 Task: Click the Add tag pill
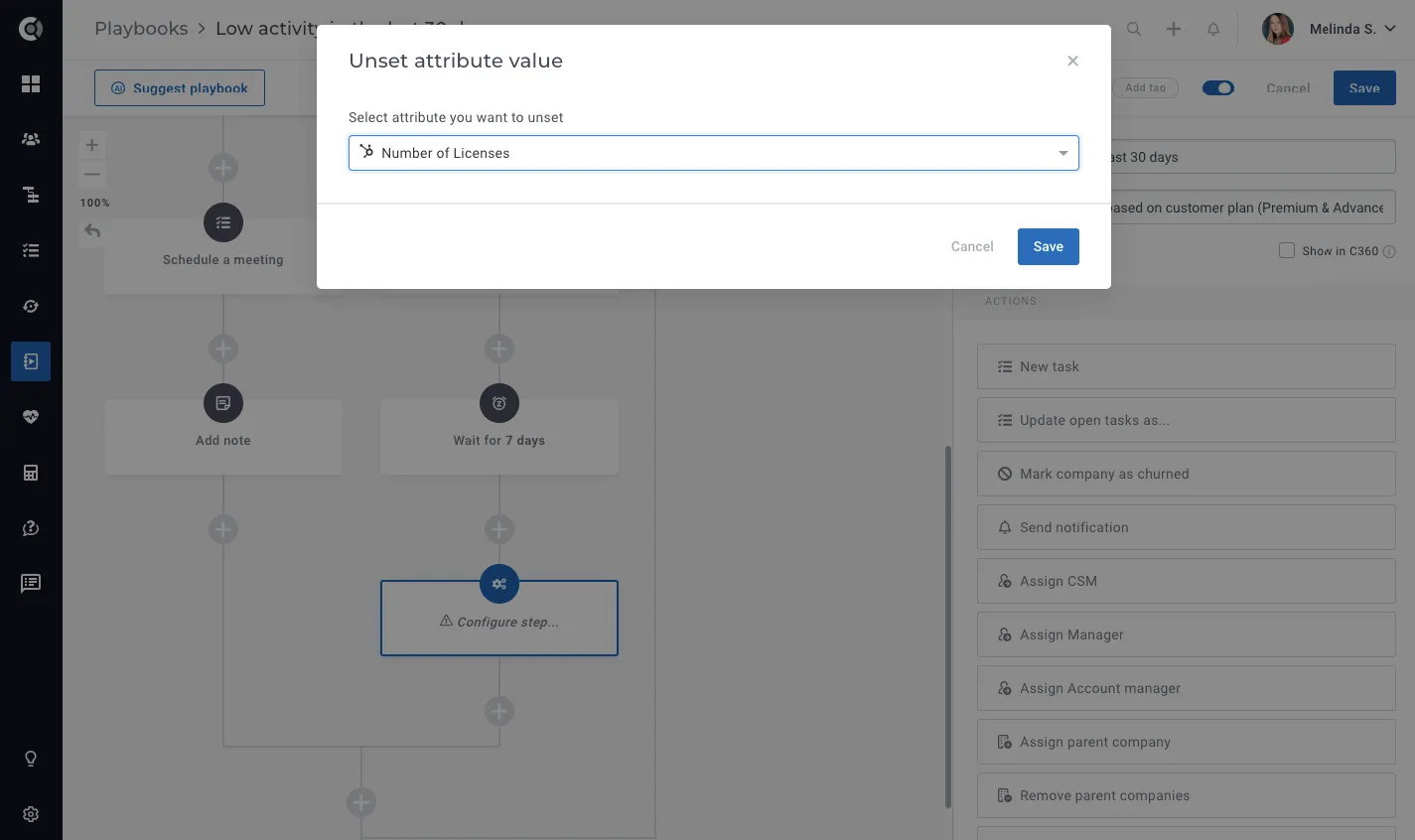point(1146,87)
